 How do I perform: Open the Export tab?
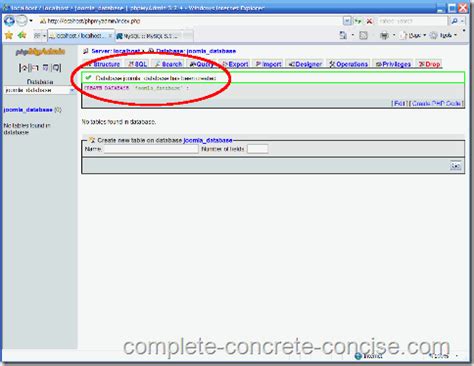click(235, 64)
